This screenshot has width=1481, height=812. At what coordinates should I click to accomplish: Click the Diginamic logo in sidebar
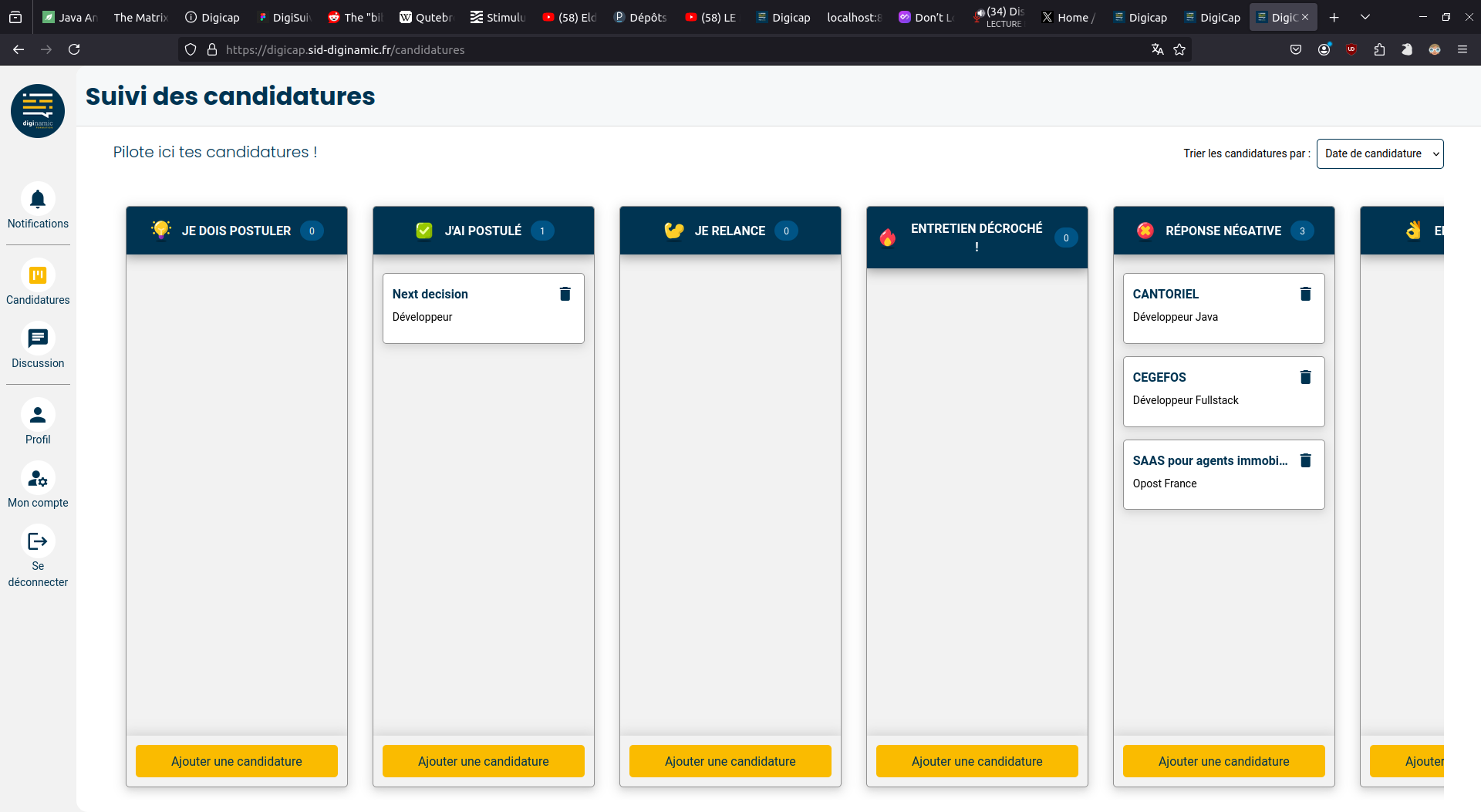click(38, 111)
